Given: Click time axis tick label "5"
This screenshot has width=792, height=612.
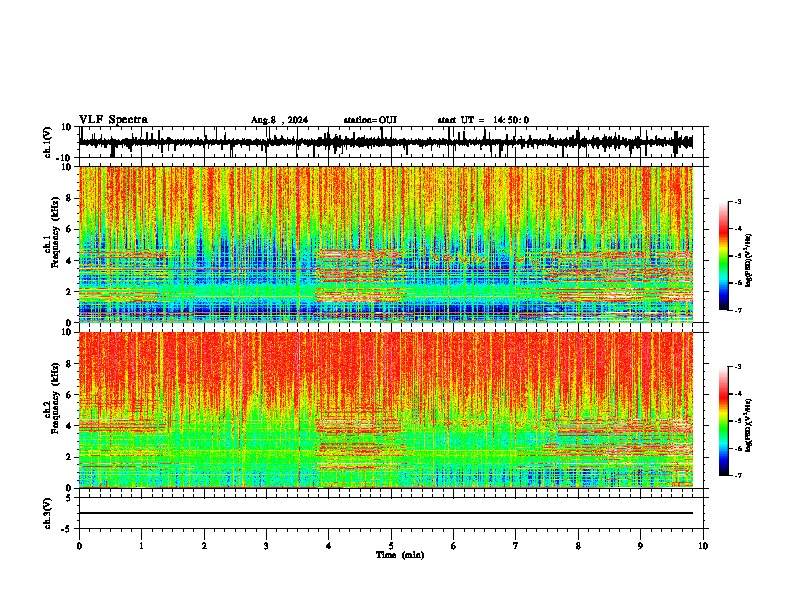Looking at the screenshot, I should [x=391, y=546].
